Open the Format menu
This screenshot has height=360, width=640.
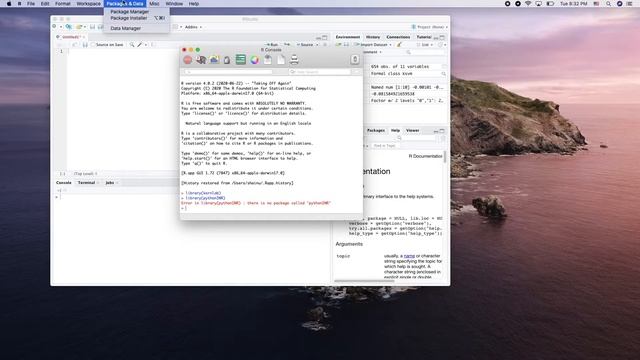(62, 4)
